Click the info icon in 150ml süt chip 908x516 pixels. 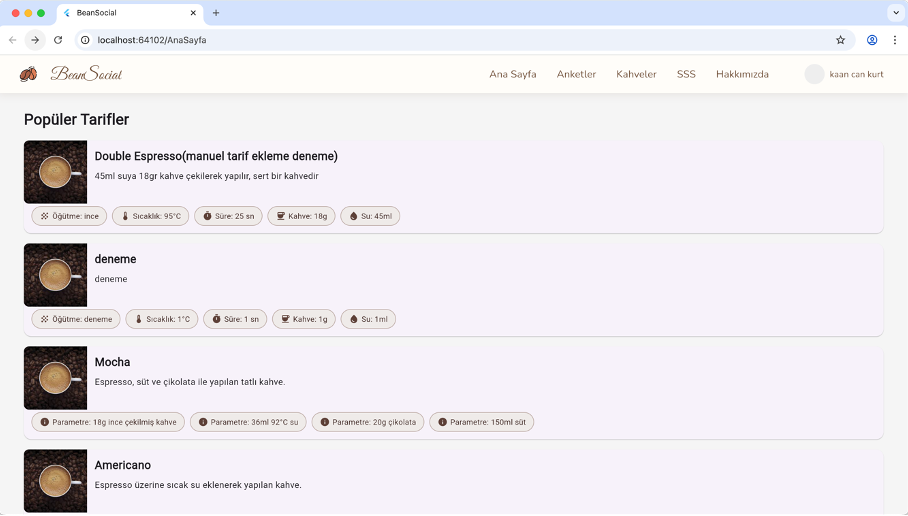tap(442, 422)
